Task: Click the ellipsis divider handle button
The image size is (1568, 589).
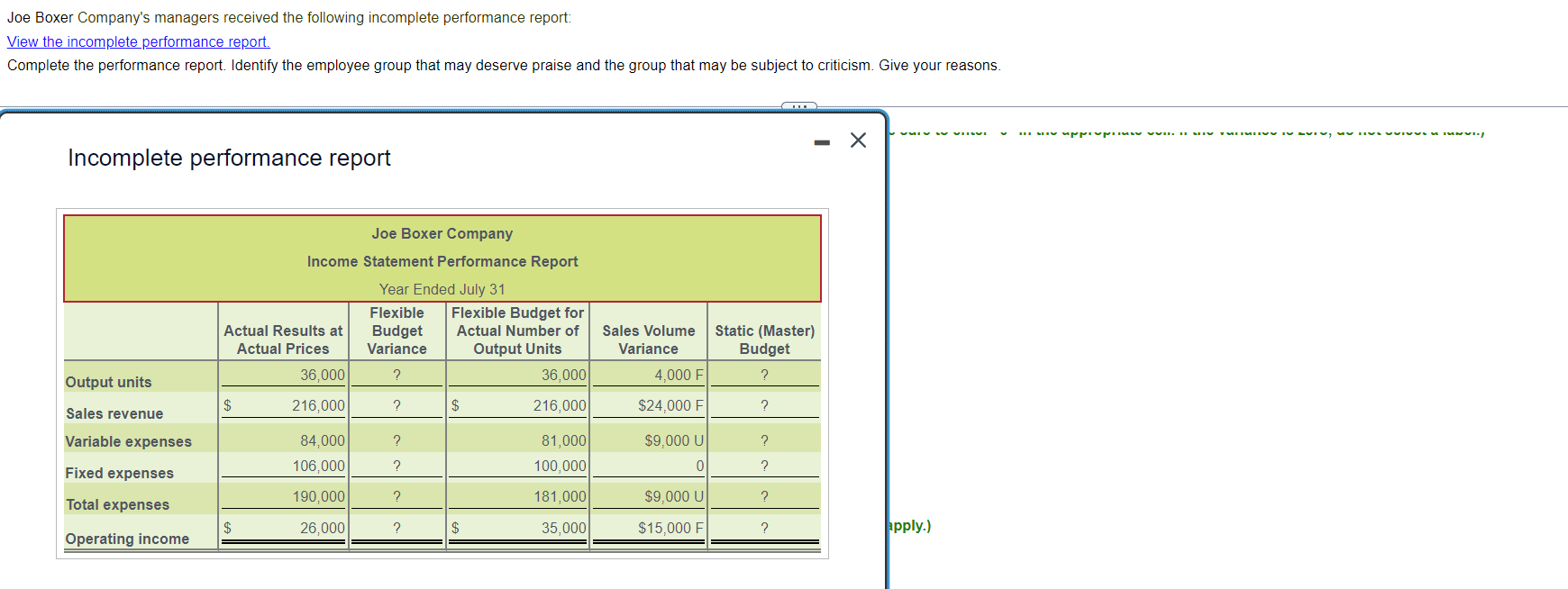Action: 798,106
